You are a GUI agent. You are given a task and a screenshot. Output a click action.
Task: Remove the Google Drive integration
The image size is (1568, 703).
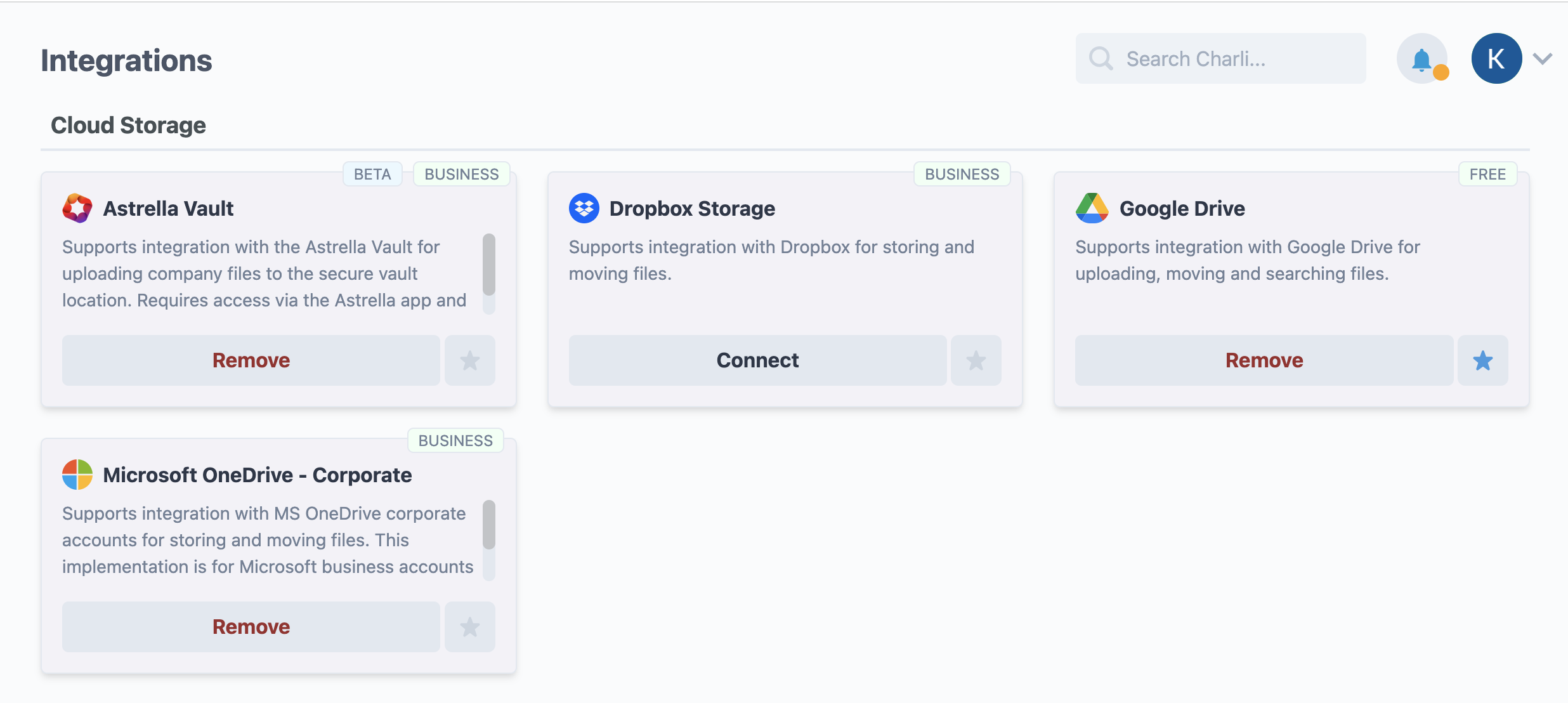(x=1264, y=360)
